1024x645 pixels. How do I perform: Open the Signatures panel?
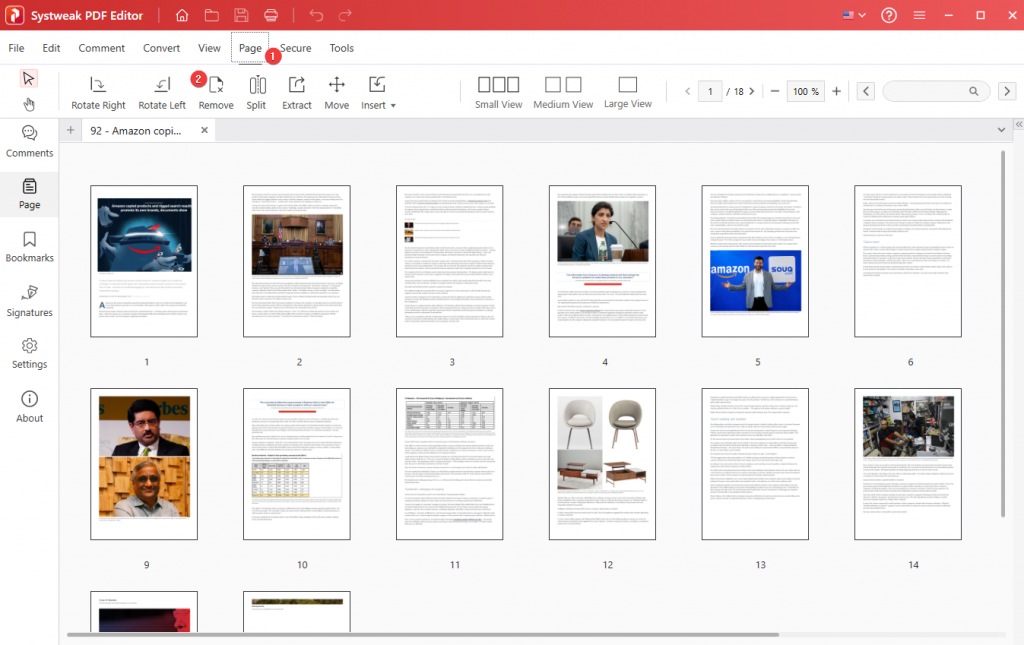29,301
